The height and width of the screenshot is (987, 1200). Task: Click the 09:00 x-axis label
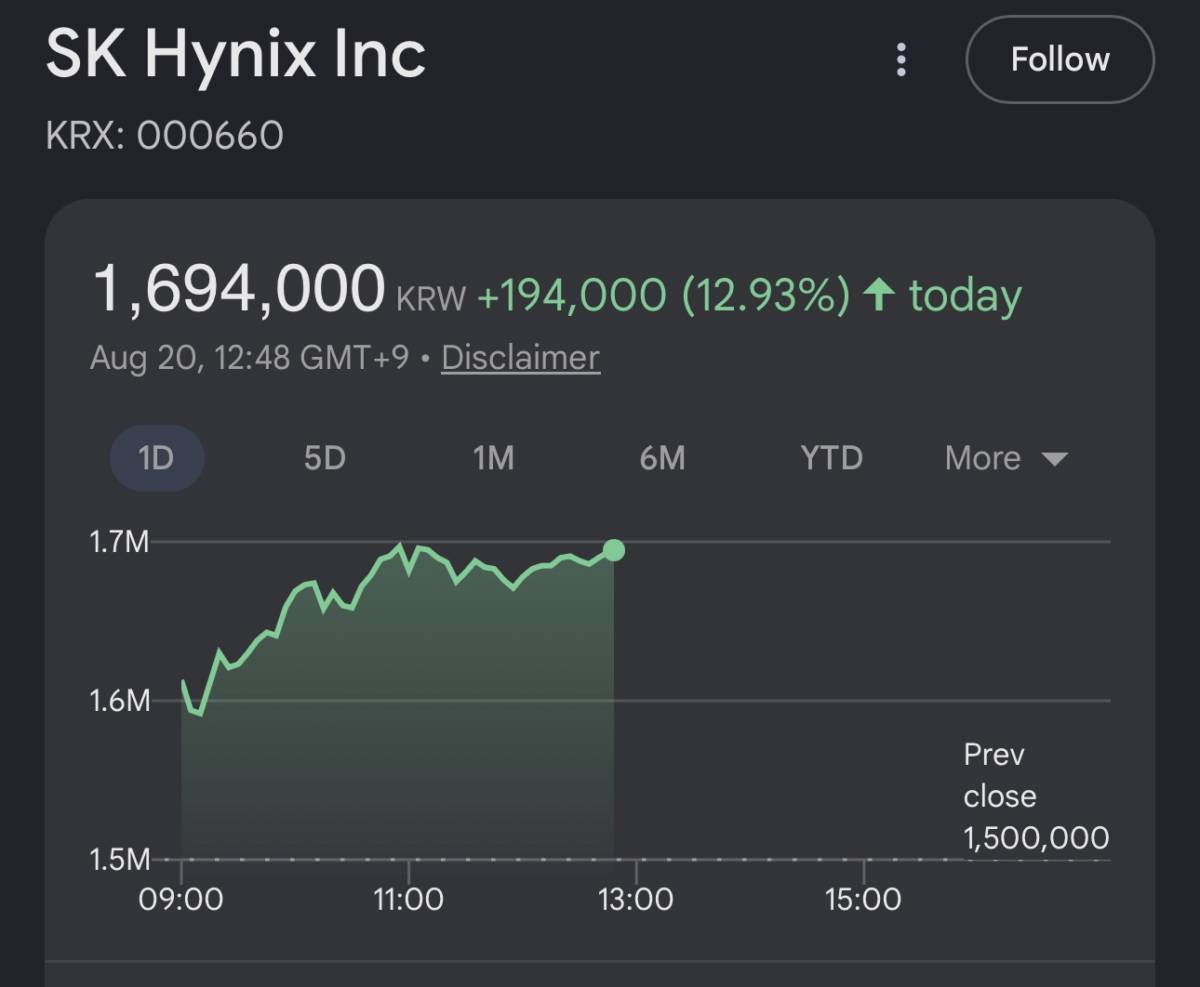coord(181,898)
